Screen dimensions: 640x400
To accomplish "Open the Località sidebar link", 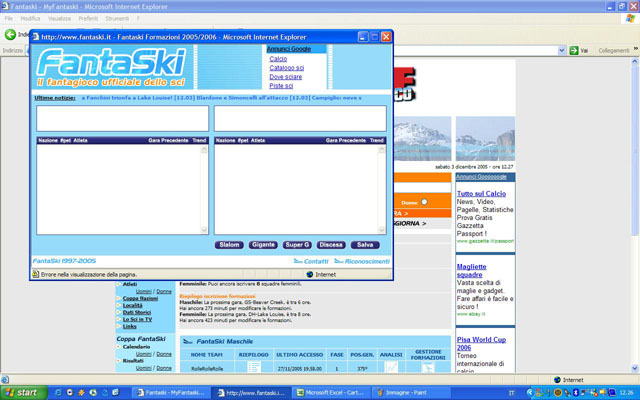I will click(x=133, y=305).
